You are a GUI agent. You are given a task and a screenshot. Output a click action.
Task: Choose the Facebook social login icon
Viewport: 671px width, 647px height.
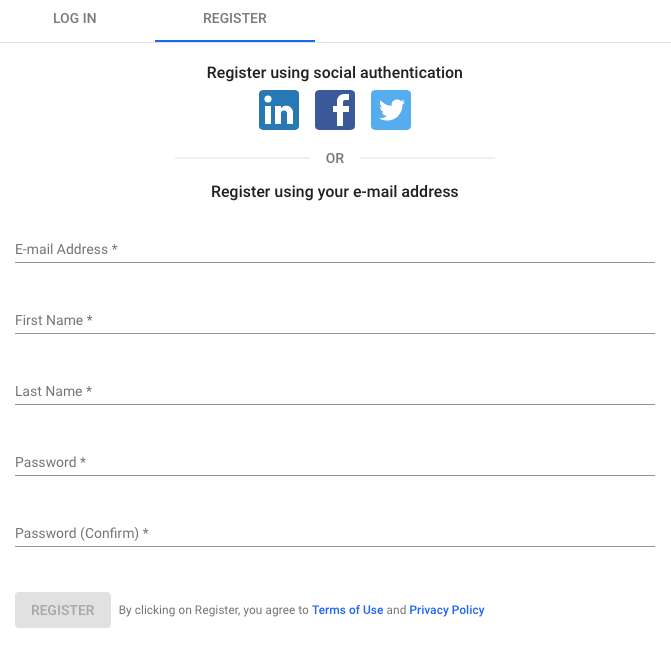[335, 110]
